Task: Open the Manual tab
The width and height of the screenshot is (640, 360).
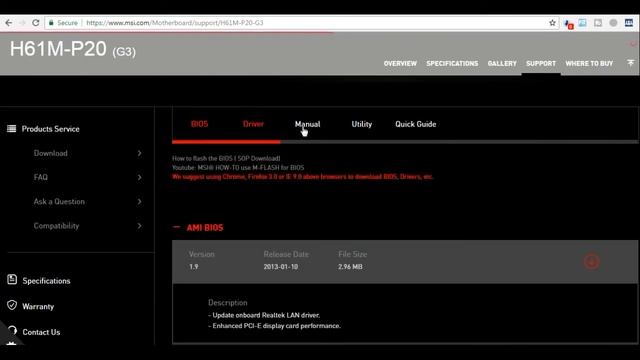Action: click(307, 124)
